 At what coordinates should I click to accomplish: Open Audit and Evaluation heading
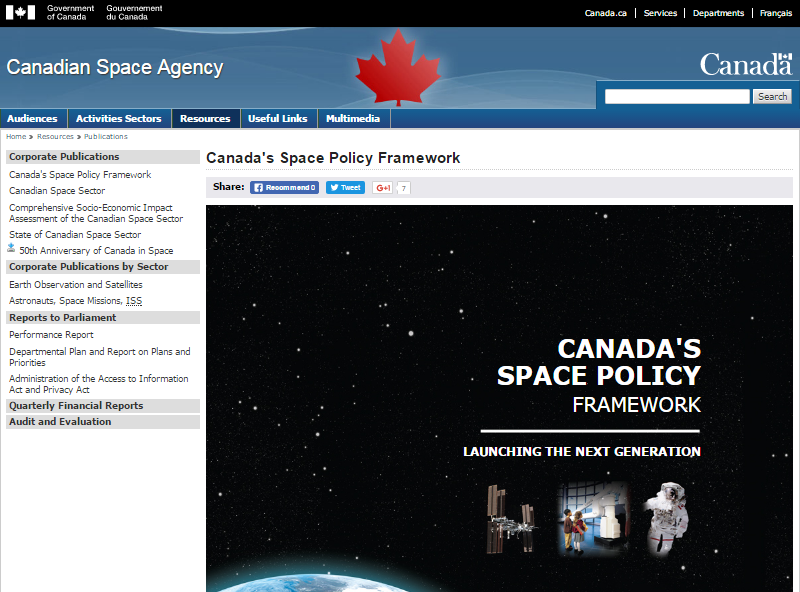click(103, 422)
